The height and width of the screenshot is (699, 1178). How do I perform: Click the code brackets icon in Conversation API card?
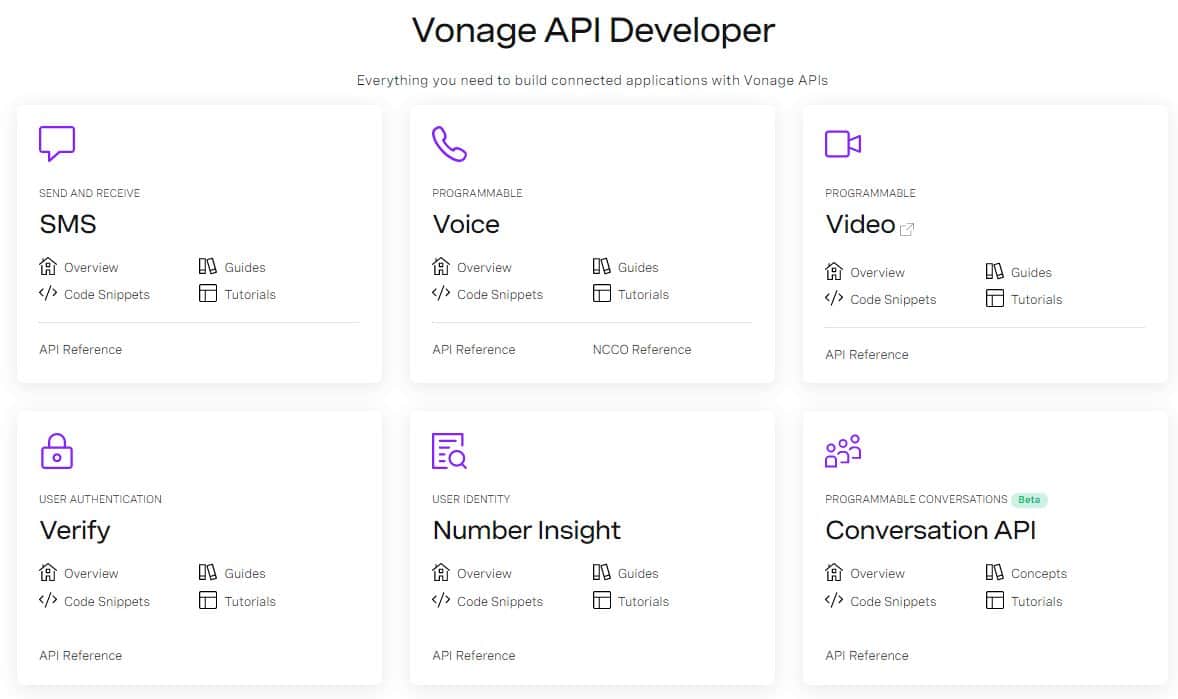(834, 600)
